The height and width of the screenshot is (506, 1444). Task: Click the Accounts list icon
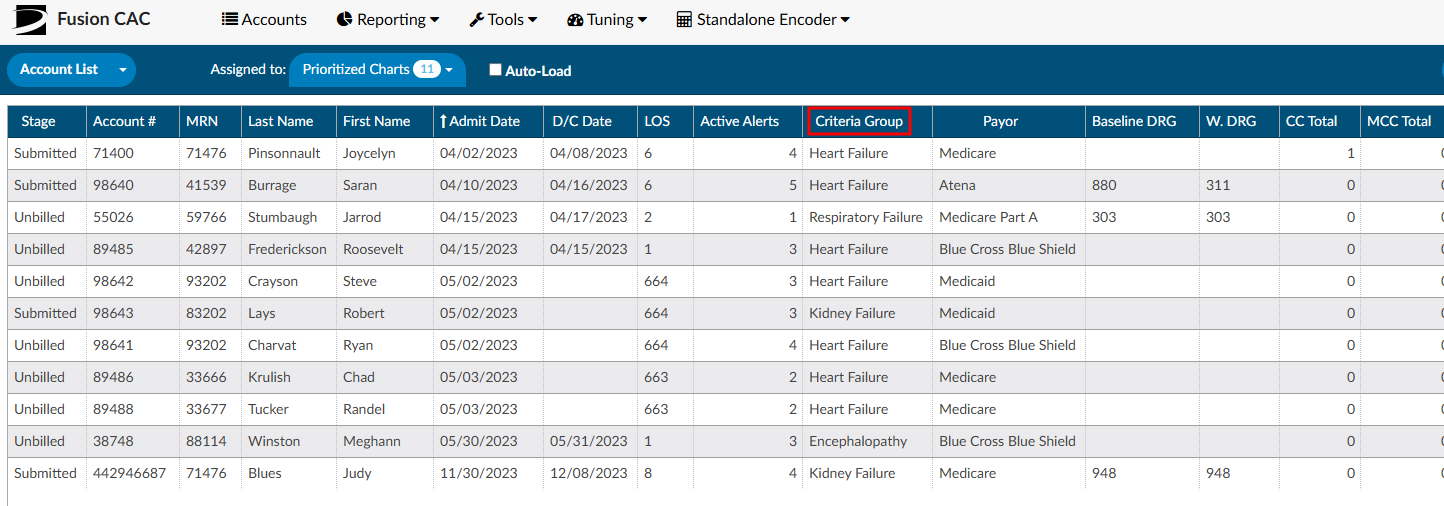click(230, 19)
